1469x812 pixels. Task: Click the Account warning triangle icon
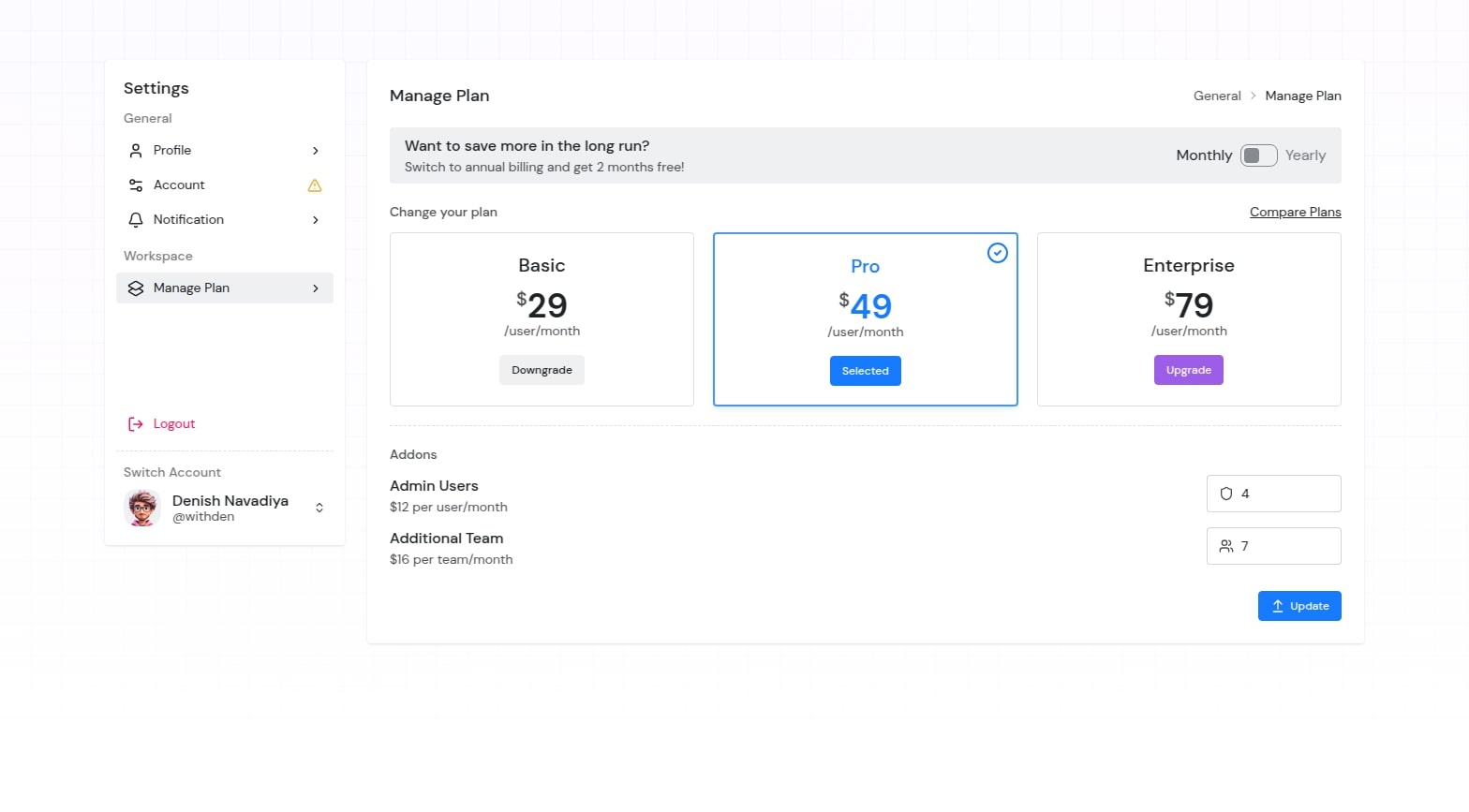(x=315, y=185)
